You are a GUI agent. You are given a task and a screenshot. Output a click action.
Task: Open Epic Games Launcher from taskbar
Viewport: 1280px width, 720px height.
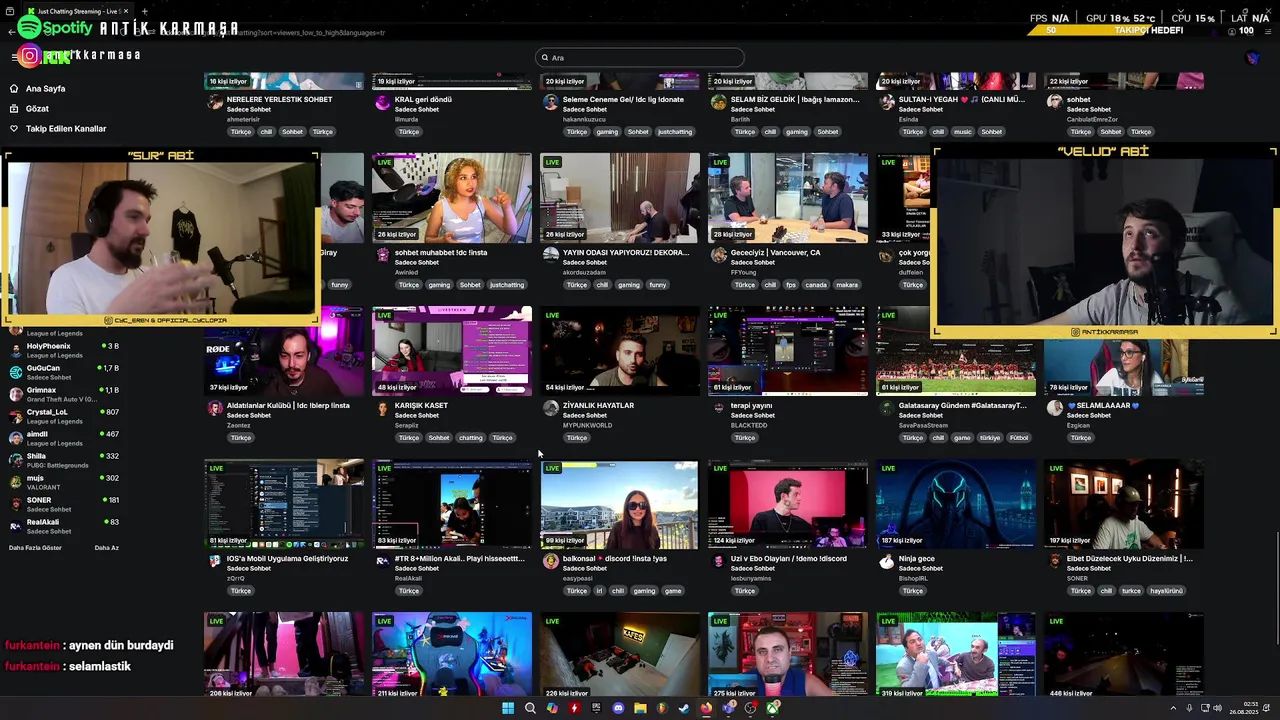click(596, 708)
